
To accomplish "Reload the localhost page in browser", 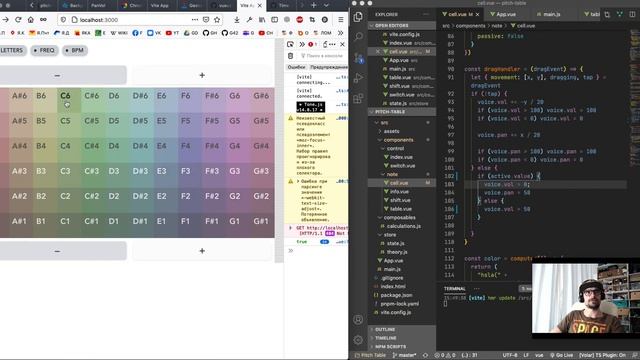I will pyautogui.click(x=18, y=20).
